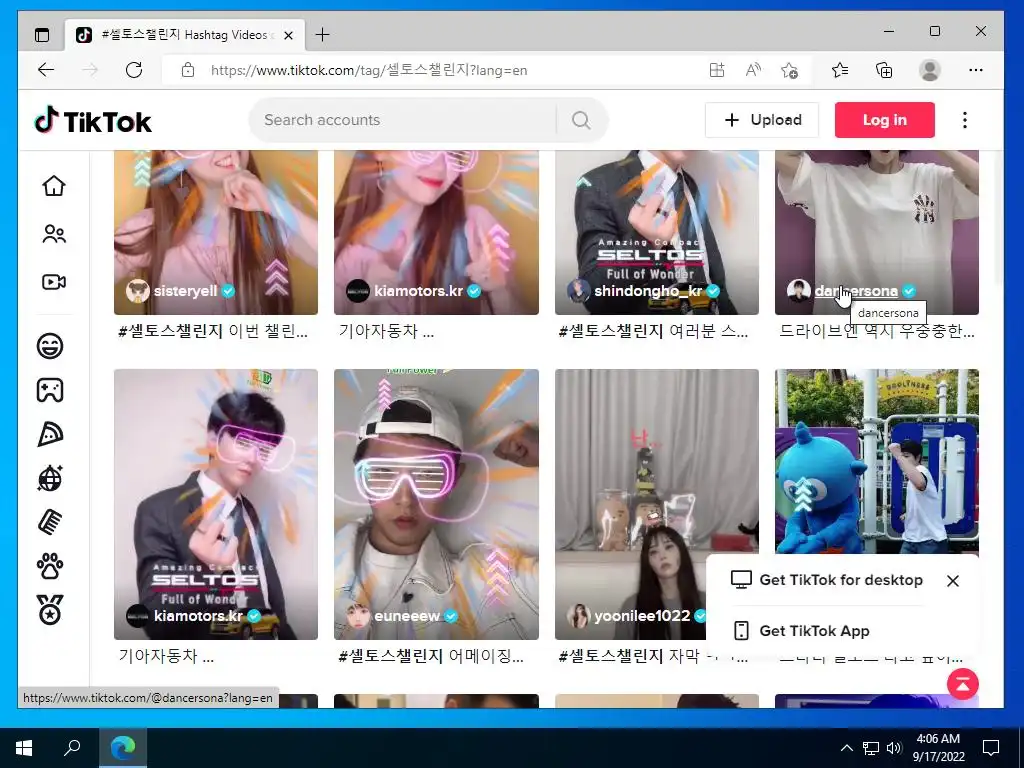This screenshot has height=768, width=1024.
Task: Reload the page with refresh icon
Action: pyautogui.click(x=134, y=70)
